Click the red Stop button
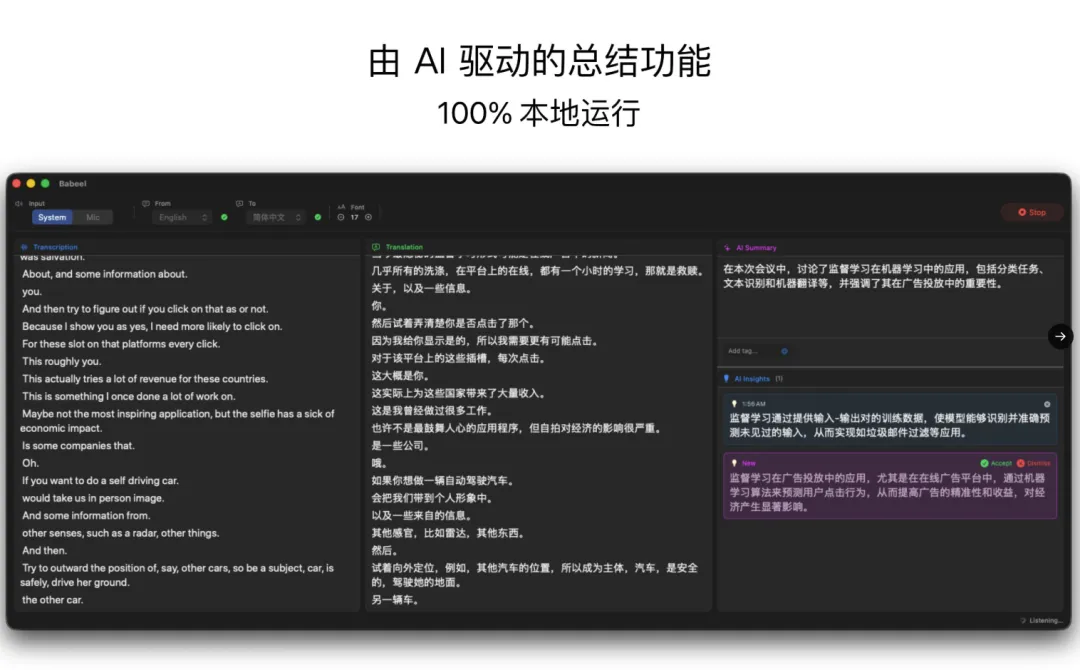The height and width of the screenshot is (670, 1080). pos(1033,212)
